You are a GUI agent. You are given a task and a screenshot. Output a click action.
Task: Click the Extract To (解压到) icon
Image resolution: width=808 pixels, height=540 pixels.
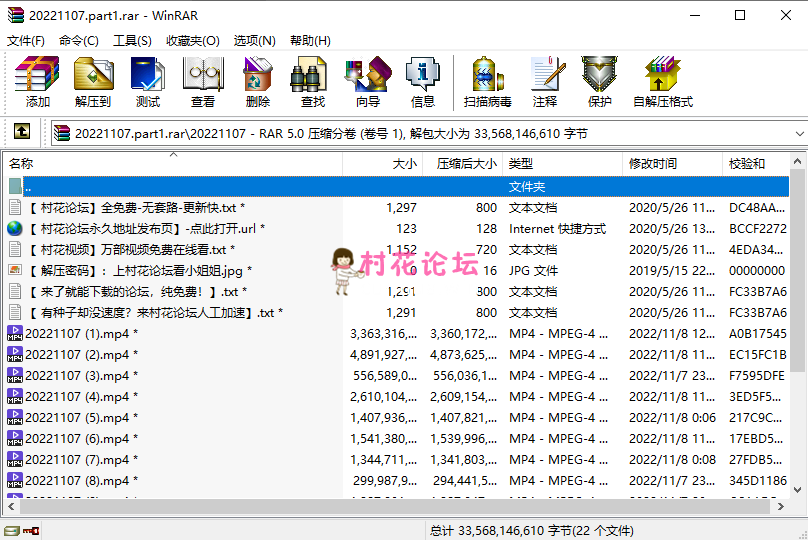point(92,81)
